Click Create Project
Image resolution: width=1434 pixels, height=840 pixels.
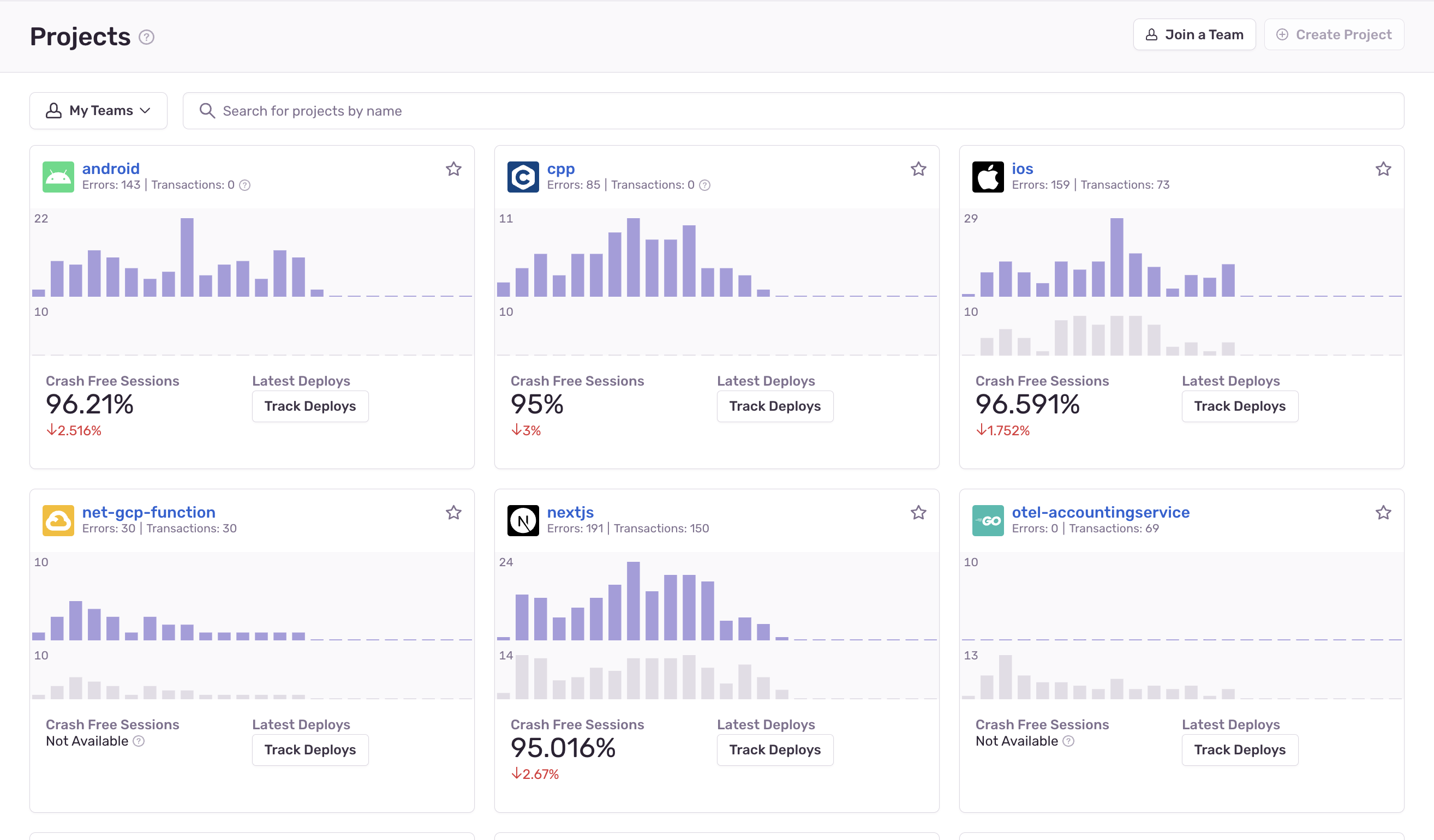[x=1333, y=34]
